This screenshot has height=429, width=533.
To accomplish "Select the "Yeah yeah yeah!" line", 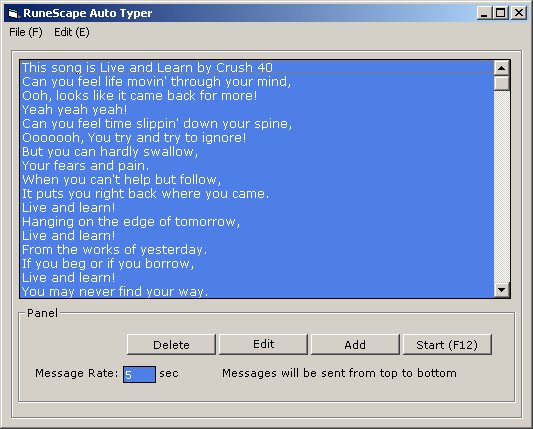I will [257, 109].
